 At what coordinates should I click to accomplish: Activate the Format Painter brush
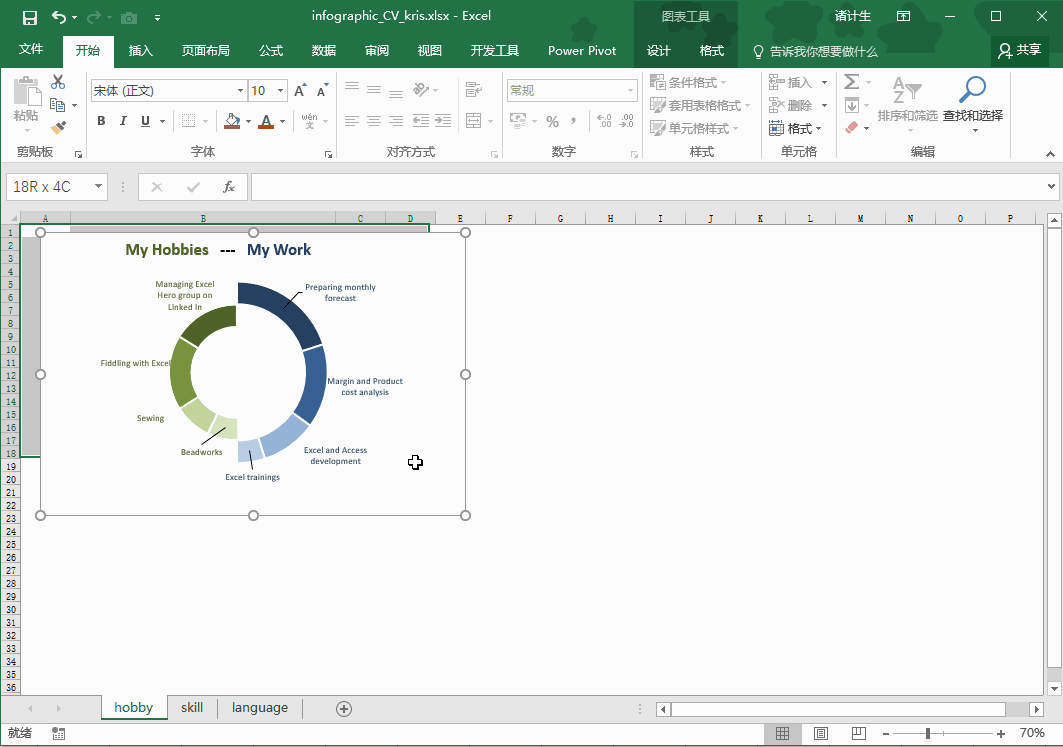tap(58, 127)
